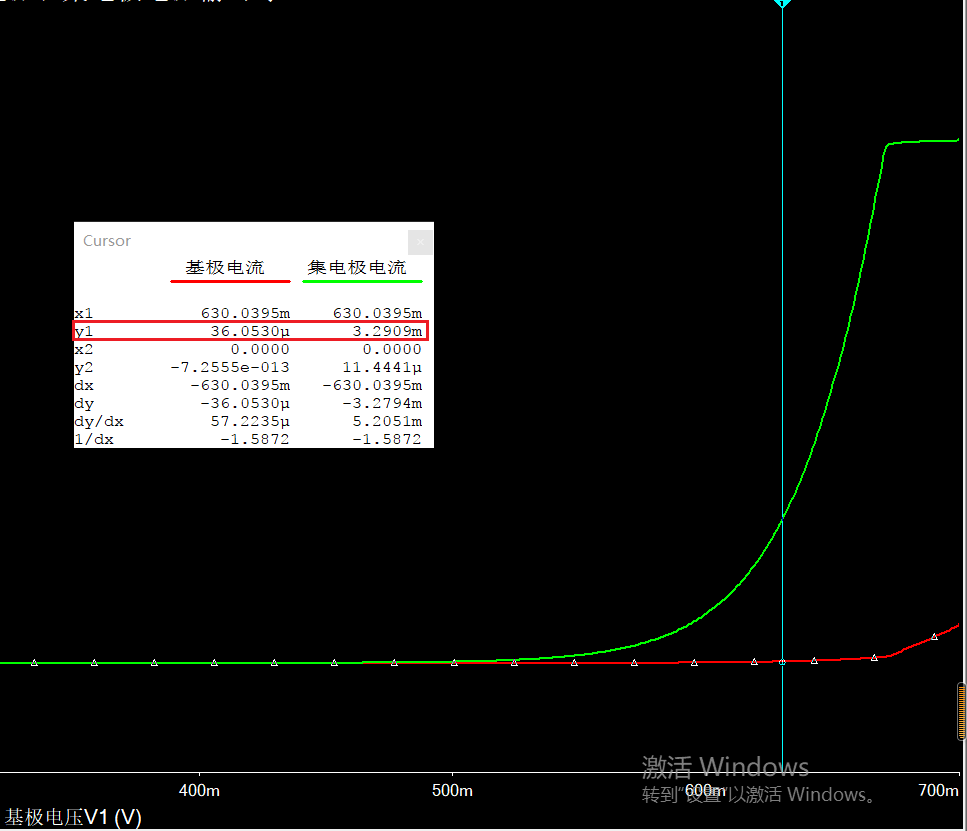967x831 pixels.
Task: Close the Cursor measurement window
Action: point(421,241)
